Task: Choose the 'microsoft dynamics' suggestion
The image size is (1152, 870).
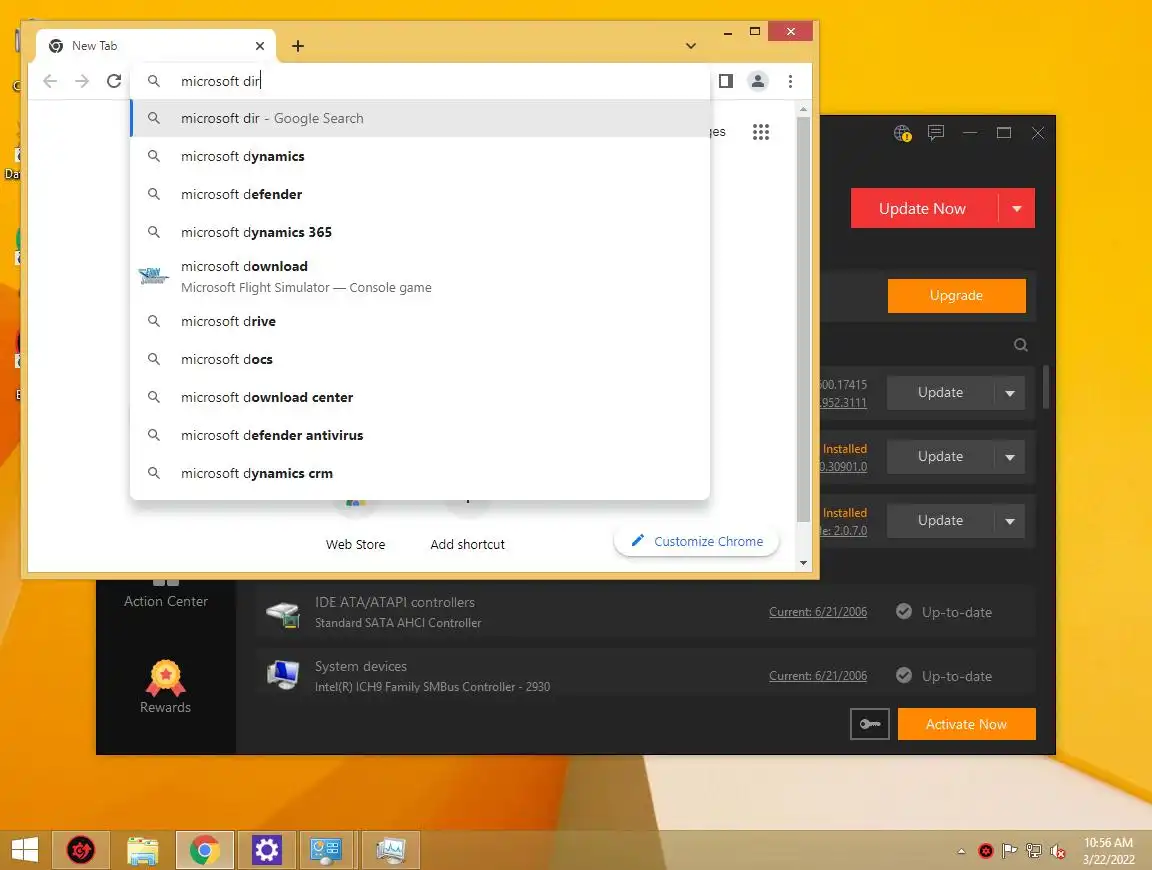Action: (420, 157)
